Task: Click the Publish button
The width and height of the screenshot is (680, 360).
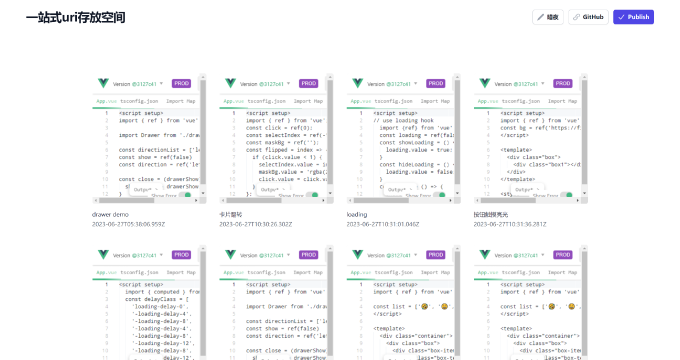Action: tap(633, 17)
